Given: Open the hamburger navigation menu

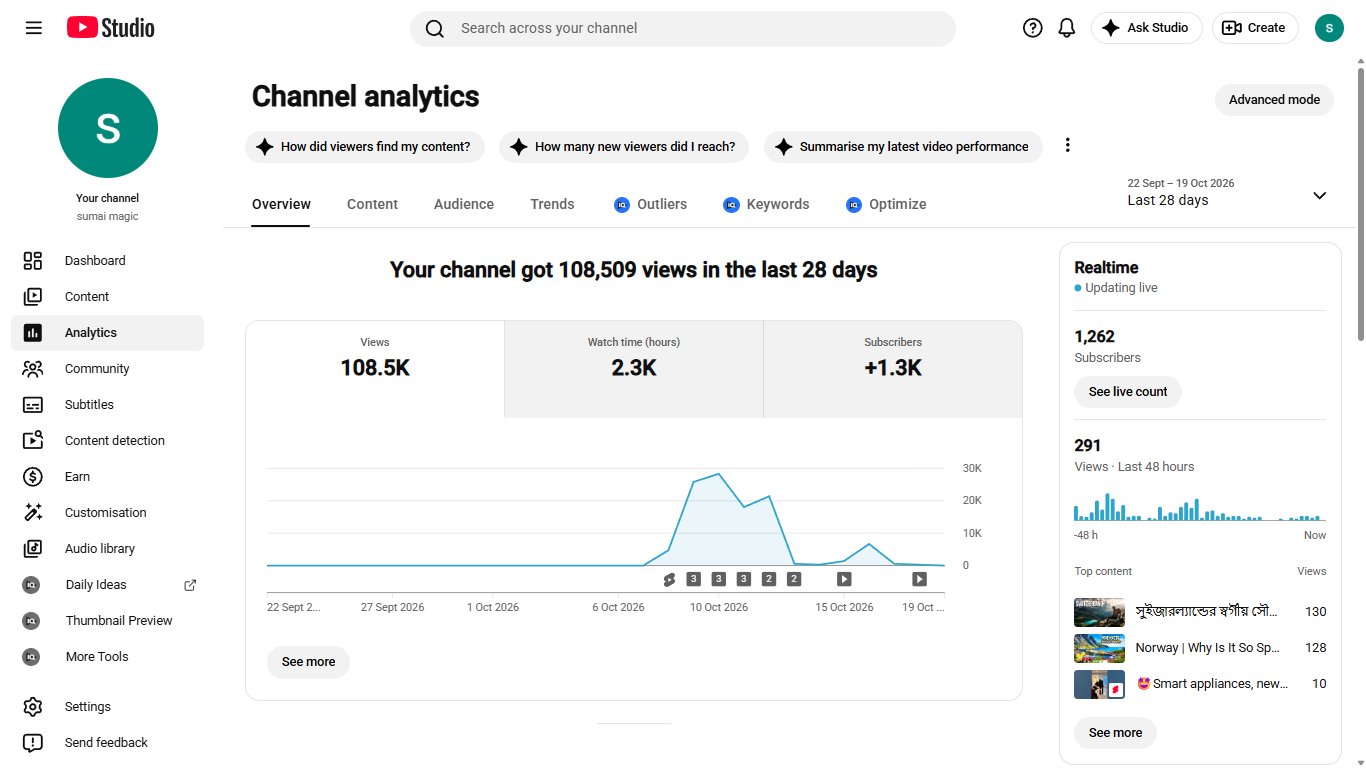Looking at the screenshot, I should (34, 28).
